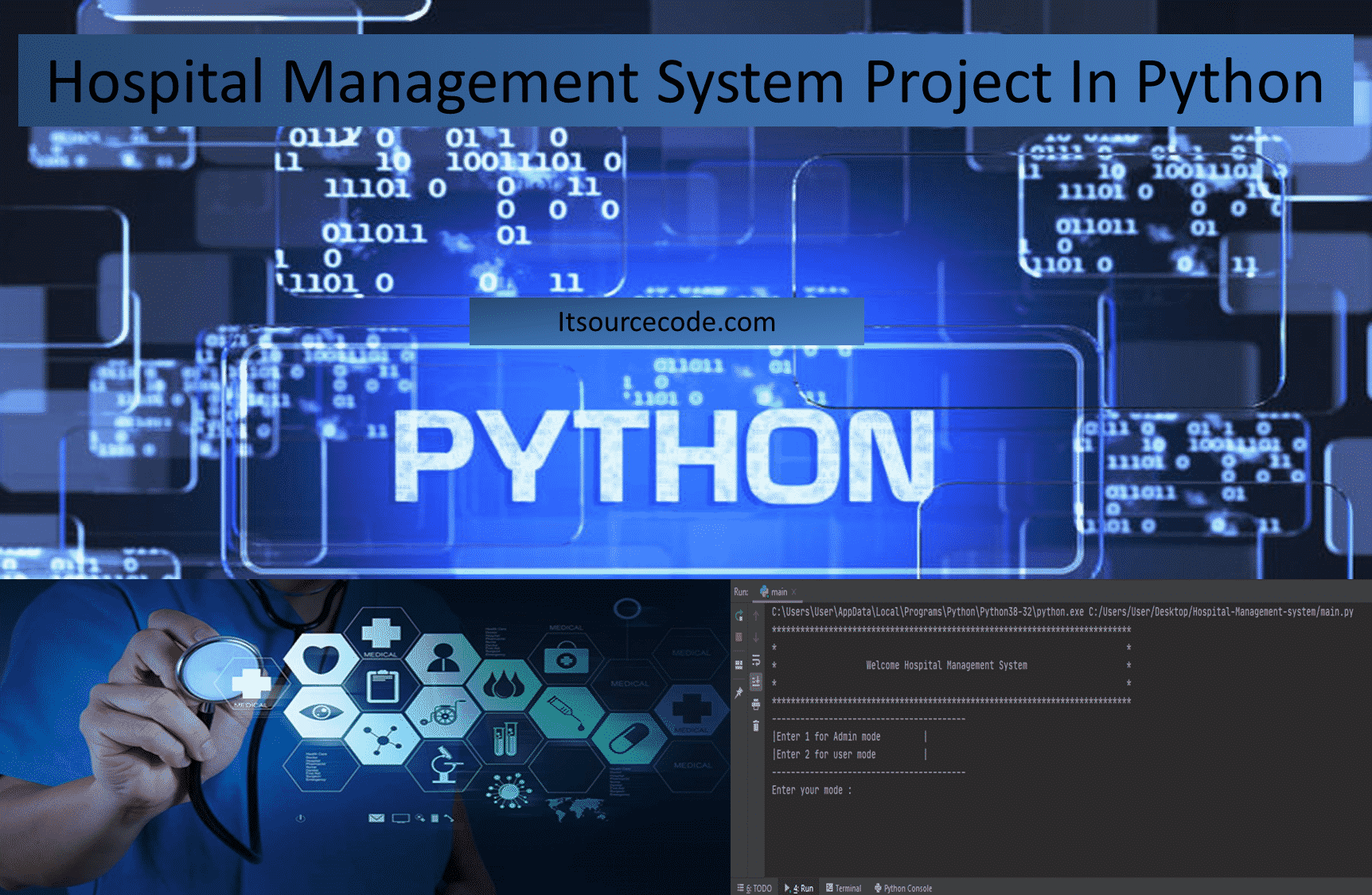Clear all console output with trash icon

(756, 726)
